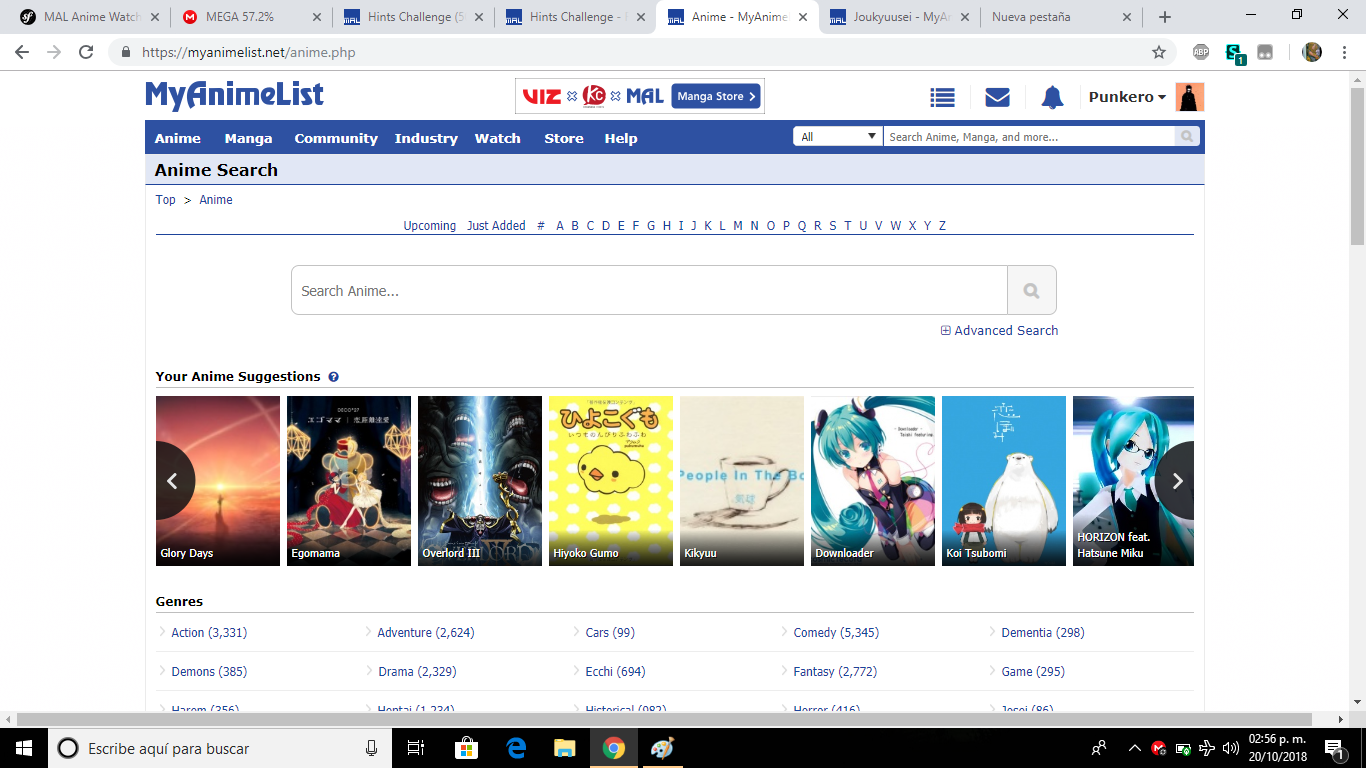
Task: Open the All category search dropdown
Action: pyautogui.click(x=838, y=137)
